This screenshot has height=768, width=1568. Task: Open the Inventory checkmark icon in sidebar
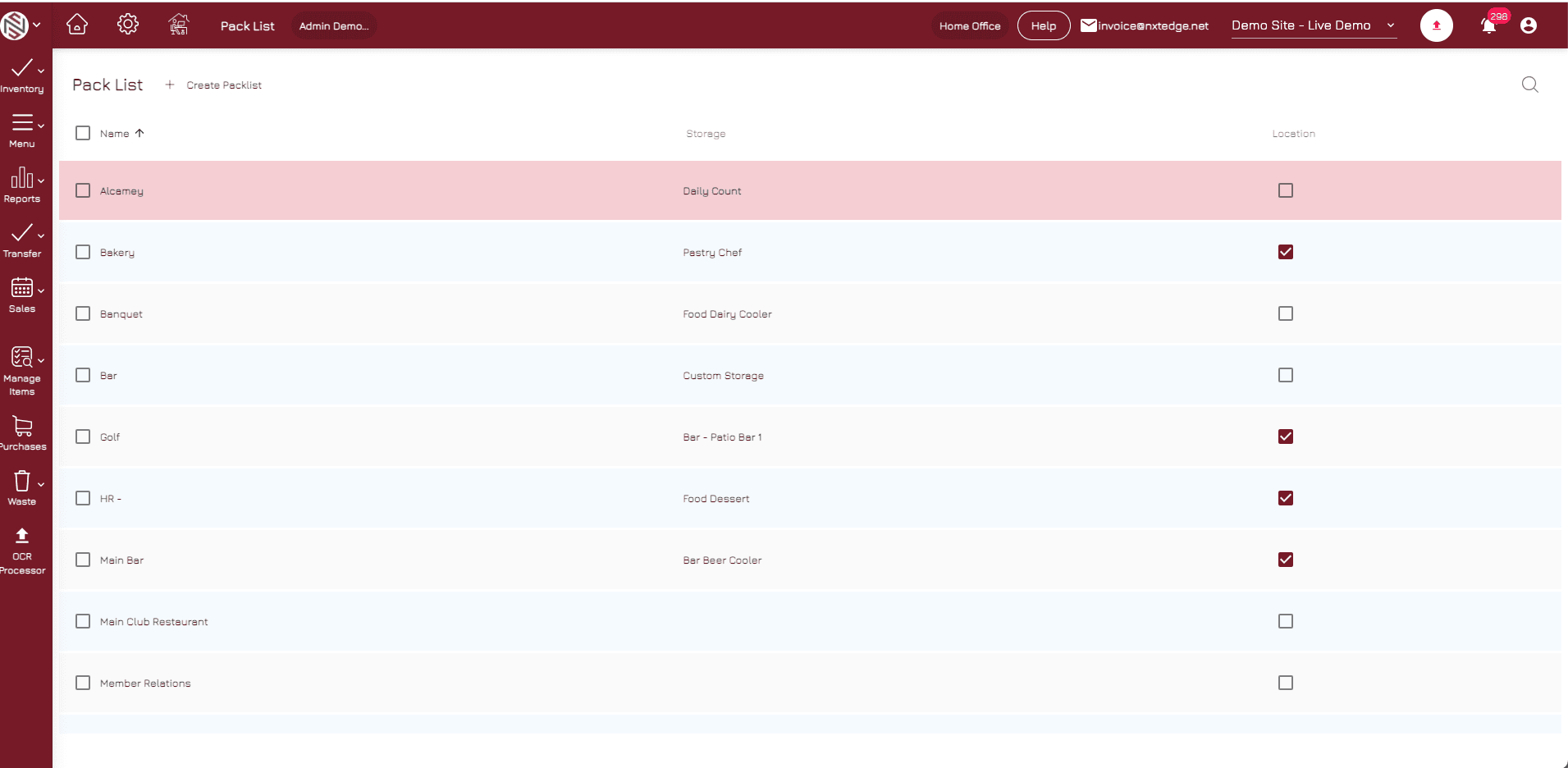pyautogui.click(x=21, y=68)
